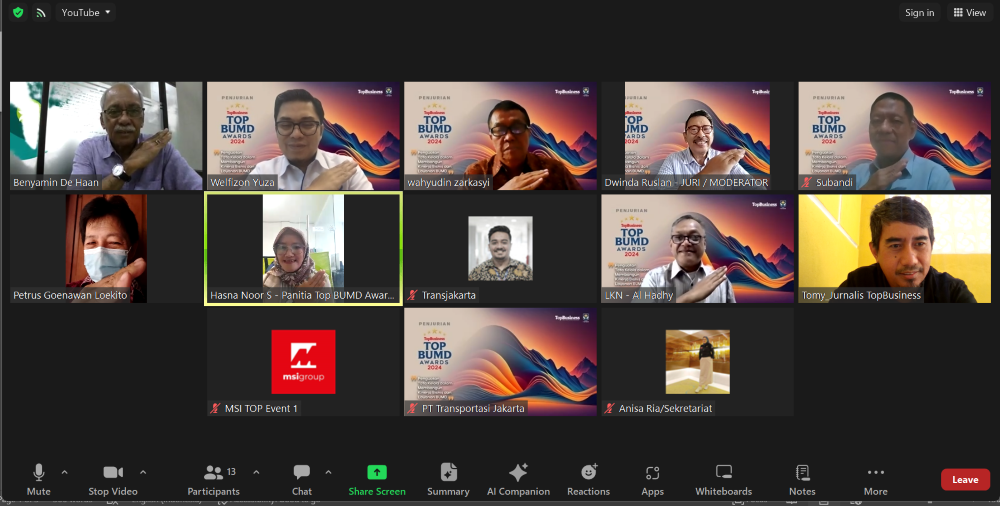The image size is (1000, 506).
Task: Click the name label Benyamin De Haan
Action: click(x=56, y=182)
